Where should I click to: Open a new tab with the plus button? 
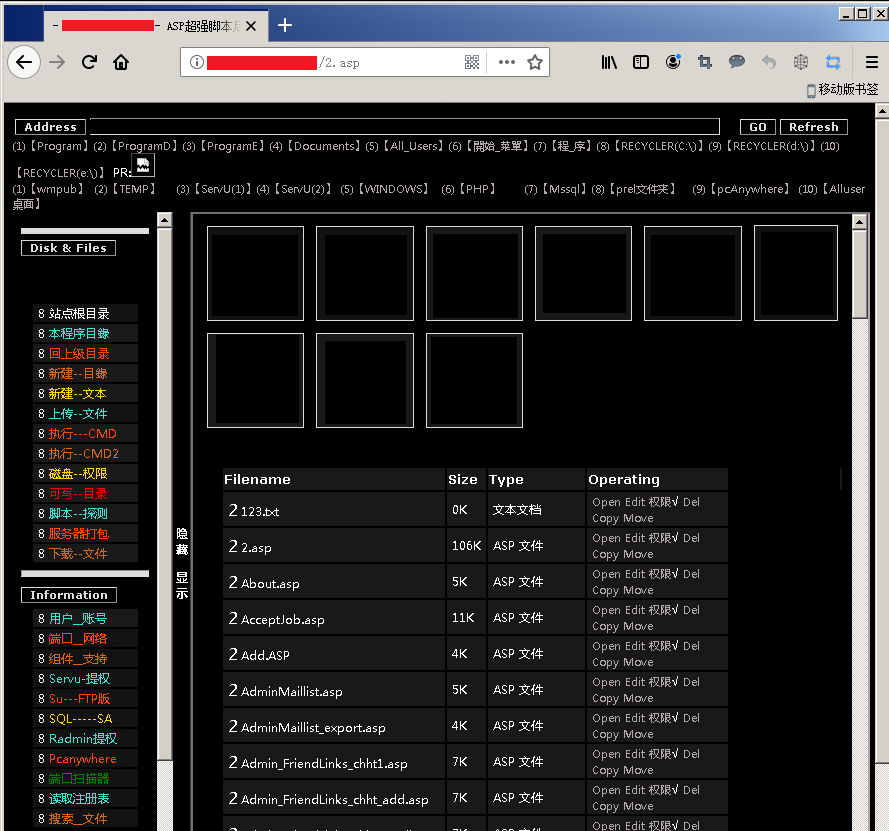tap(285, 25)
